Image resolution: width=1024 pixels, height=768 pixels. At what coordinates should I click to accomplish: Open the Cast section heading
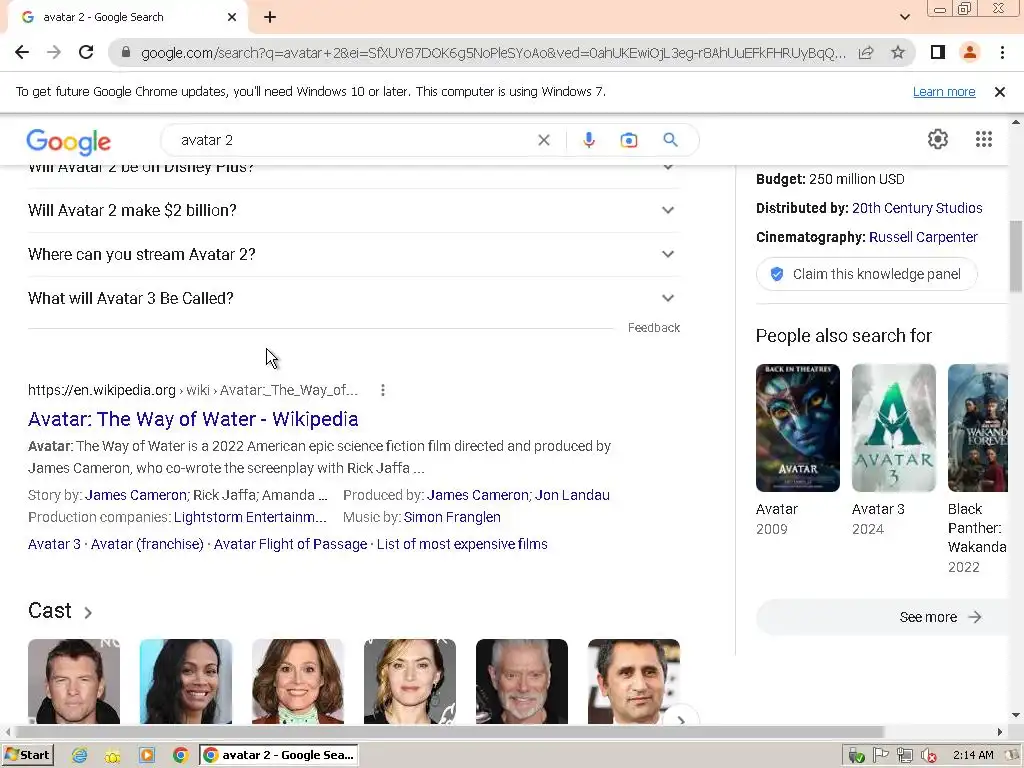coord(60,611)
